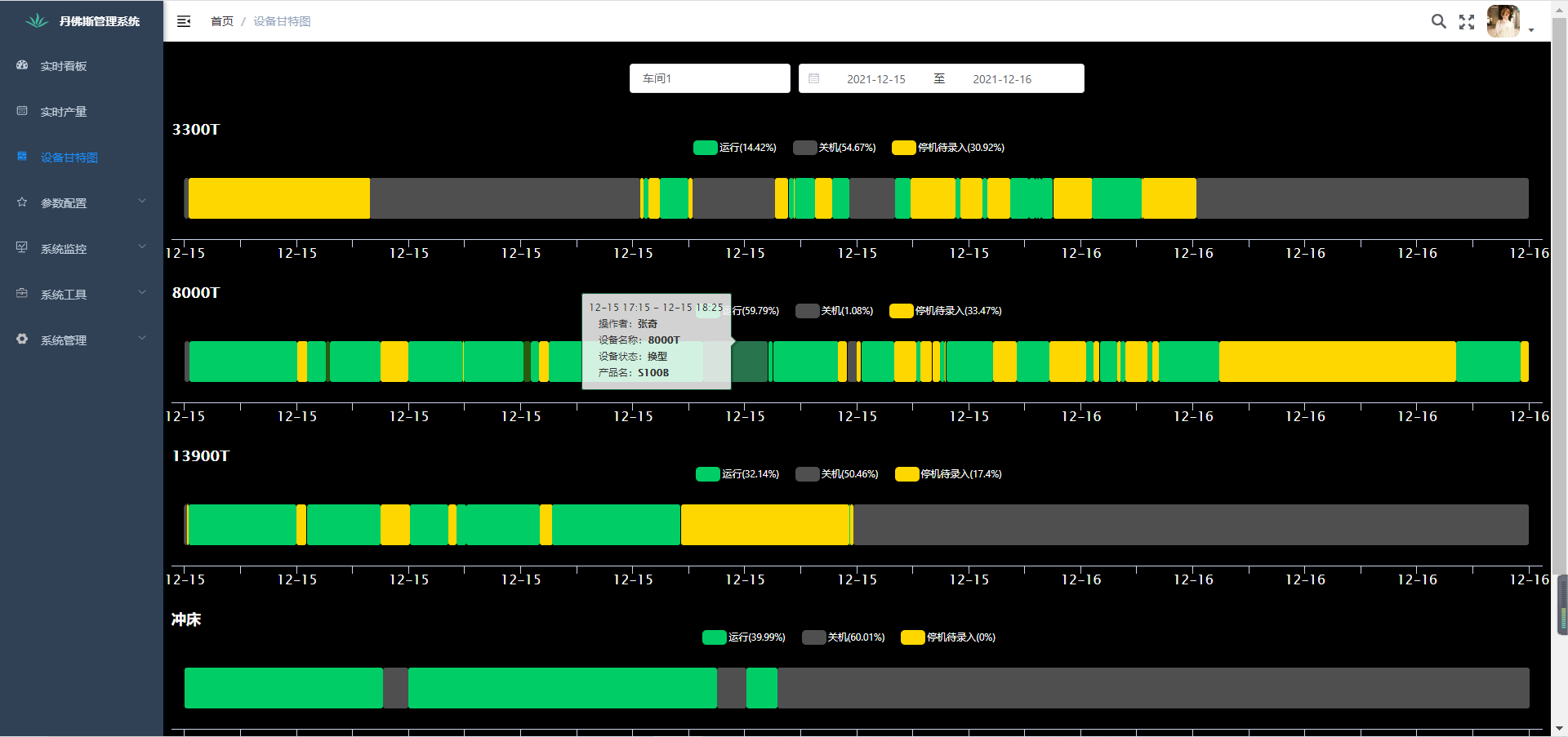This screenshot has width=1568, height=737.
Task: Expand the 系统工具 chevron
Action: [x=142, y=293]
